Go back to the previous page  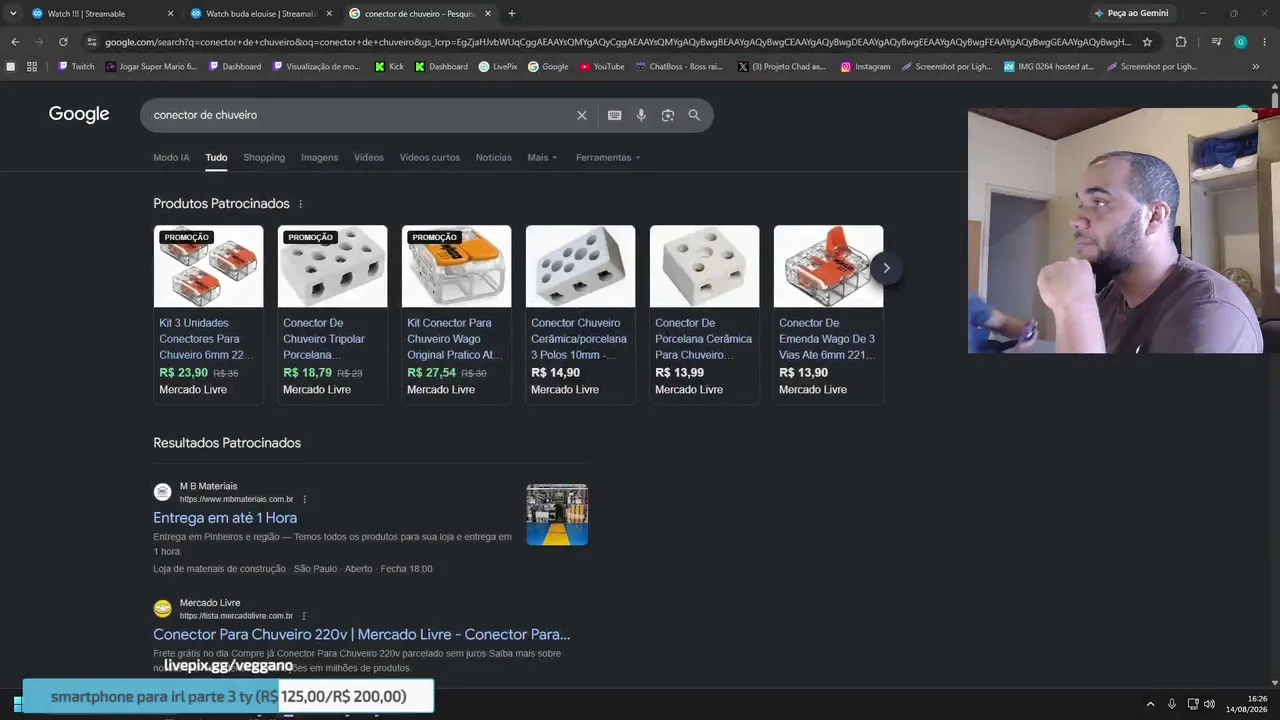[15, 42]
